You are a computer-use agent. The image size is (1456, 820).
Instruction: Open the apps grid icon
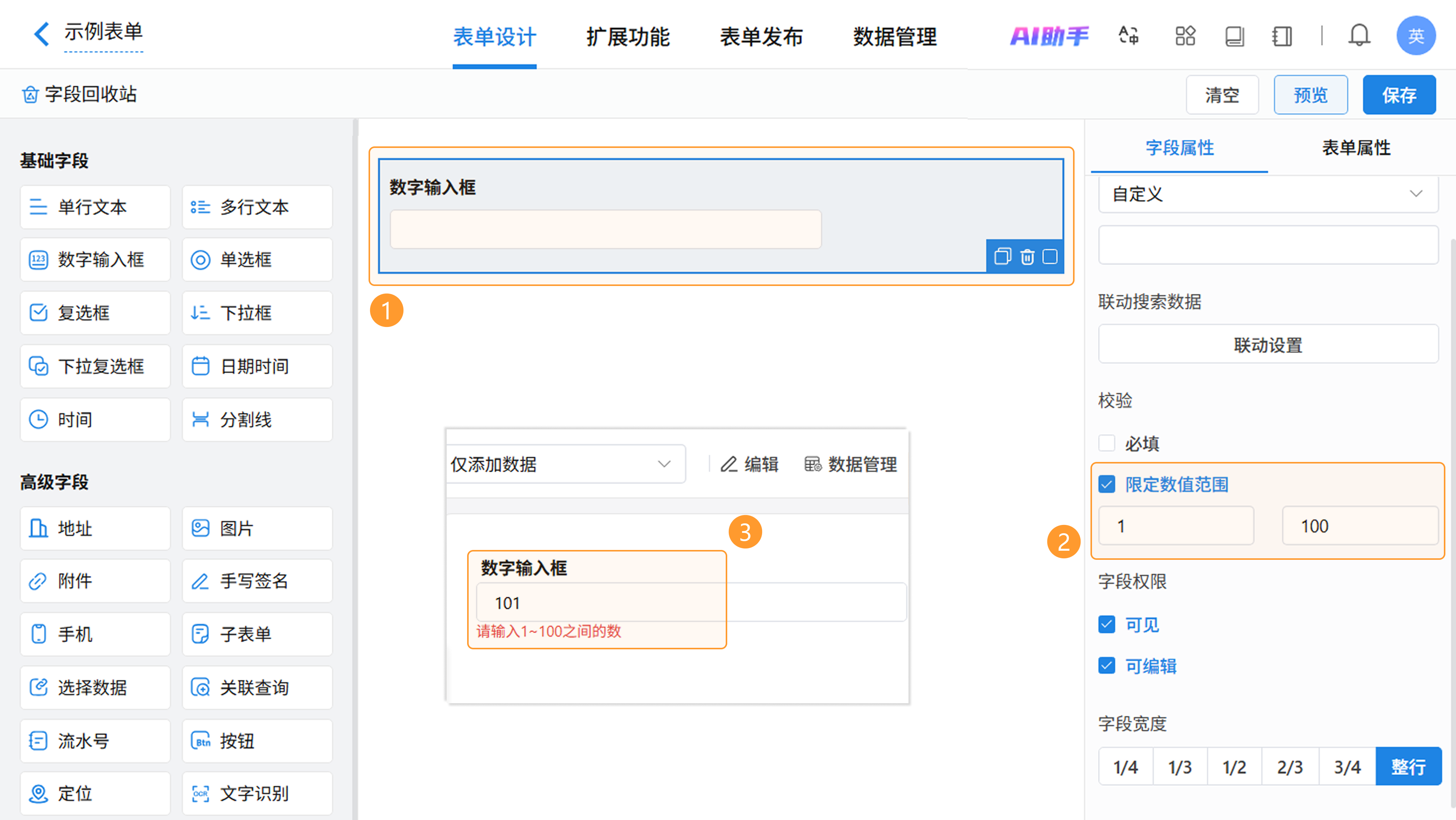click(x=1185, y=36)
